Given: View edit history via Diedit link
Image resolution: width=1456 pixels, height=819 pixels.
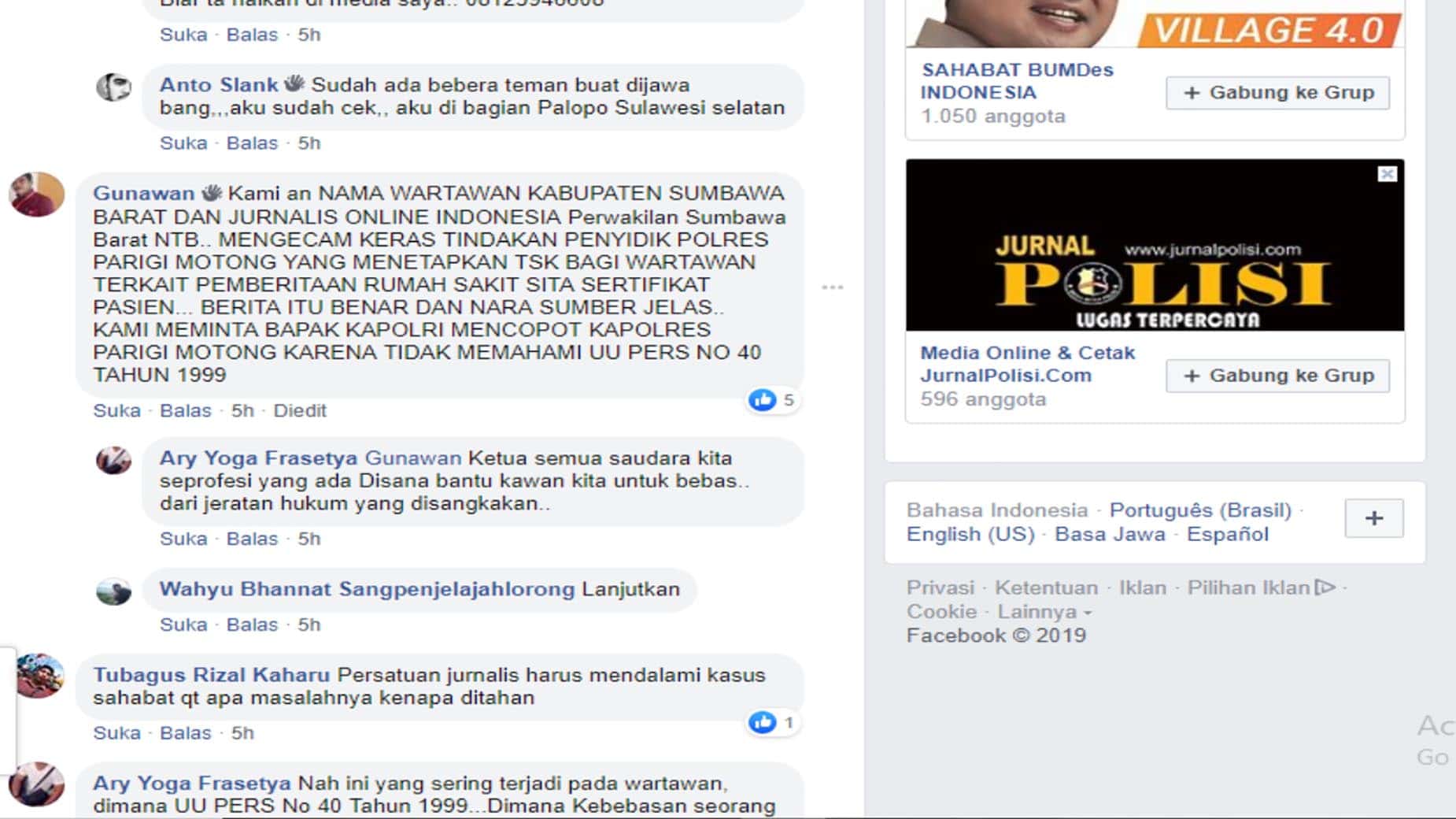Looking at the screenshot, I should [x=299, y=411].
